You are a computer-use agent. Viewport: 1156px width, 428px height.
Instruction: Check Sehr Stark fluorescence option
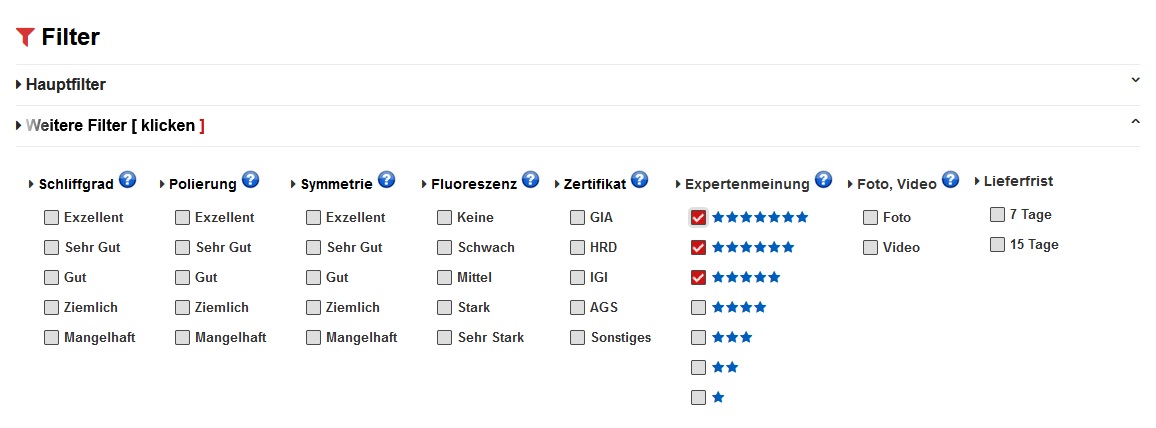click(x=445, y=337)
